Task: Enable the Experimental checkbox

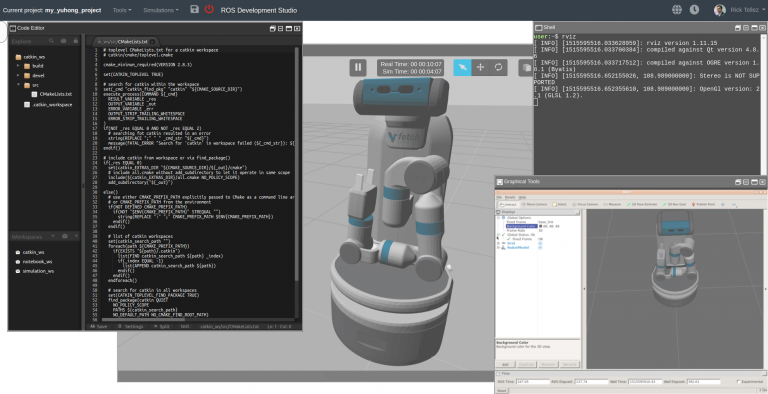Action: 739,382
